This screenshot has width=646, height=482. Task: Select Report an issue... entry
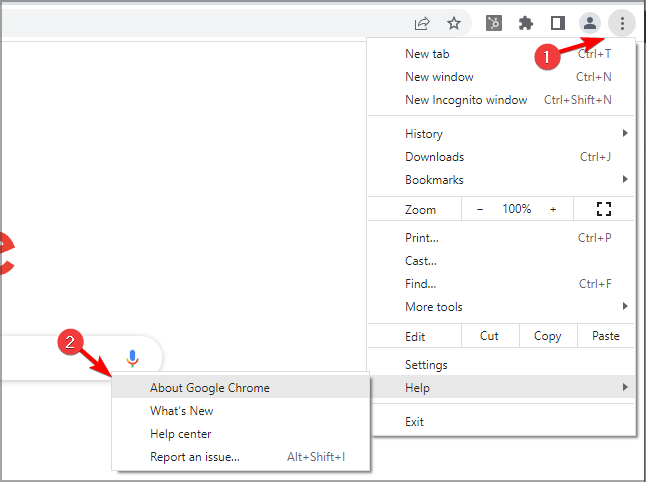tap(241, 457)
